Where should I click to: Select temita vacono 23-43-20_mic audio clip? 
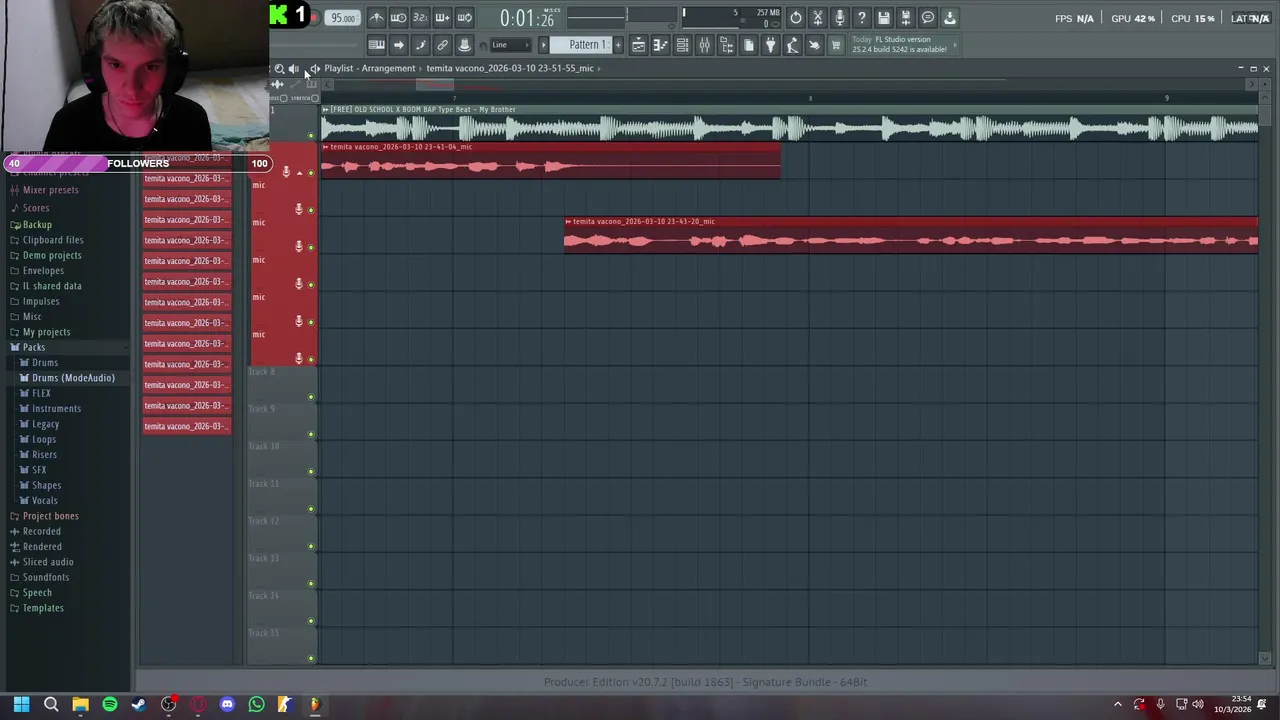click(x=911, y=235)
